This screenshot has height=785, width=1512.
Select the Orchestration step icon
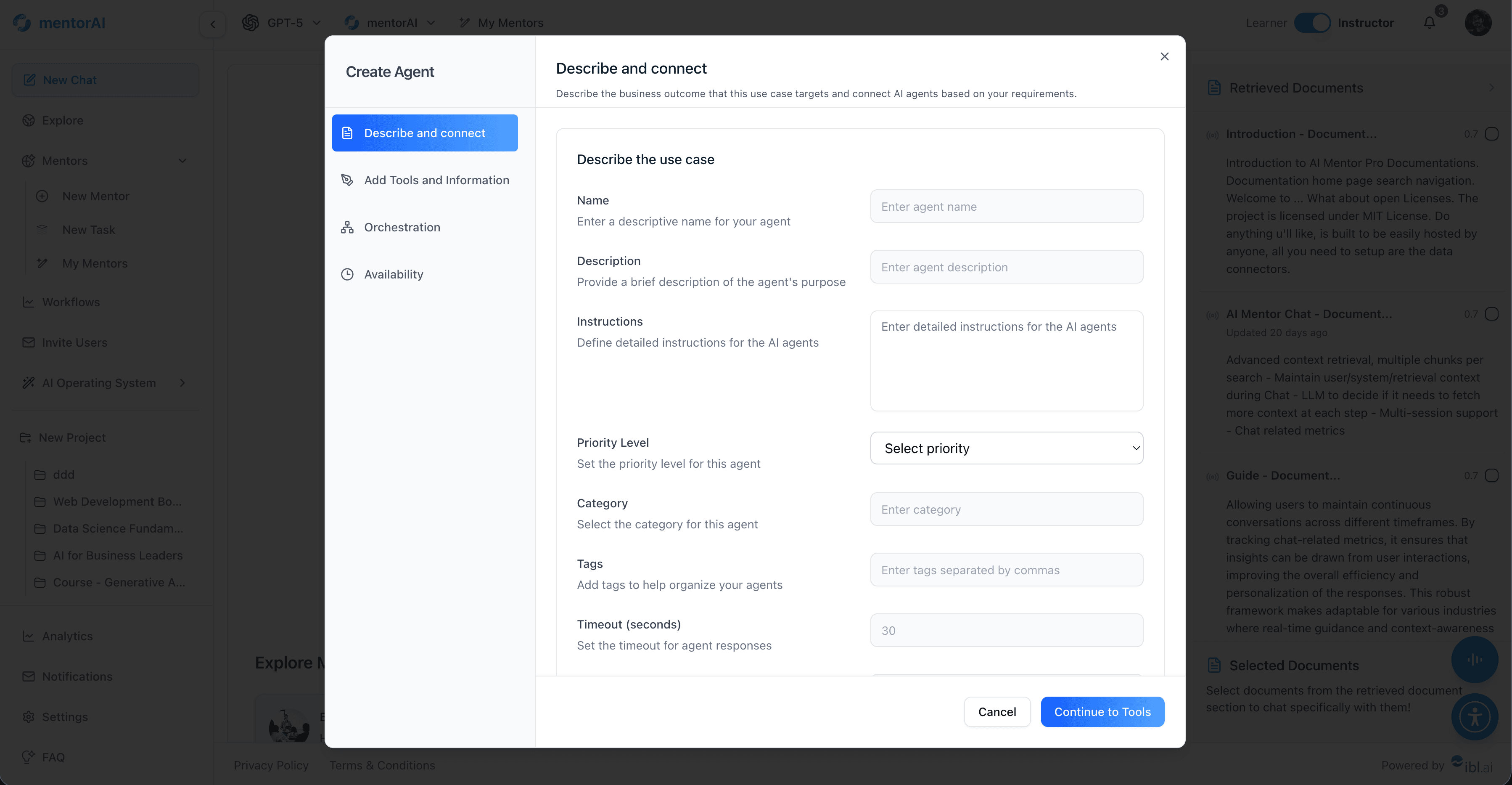pyautogui.click(x=347, y=227)
